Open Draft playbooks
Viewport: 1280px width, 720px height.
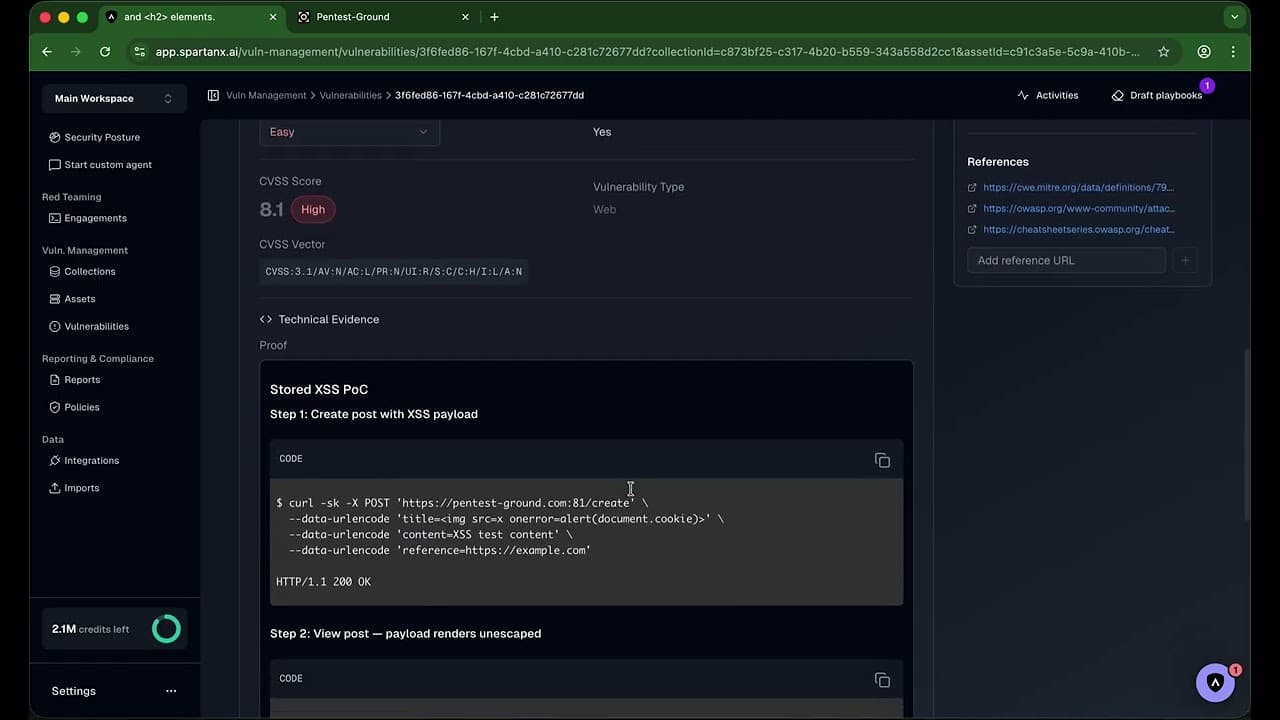[x=1157, y=95]
